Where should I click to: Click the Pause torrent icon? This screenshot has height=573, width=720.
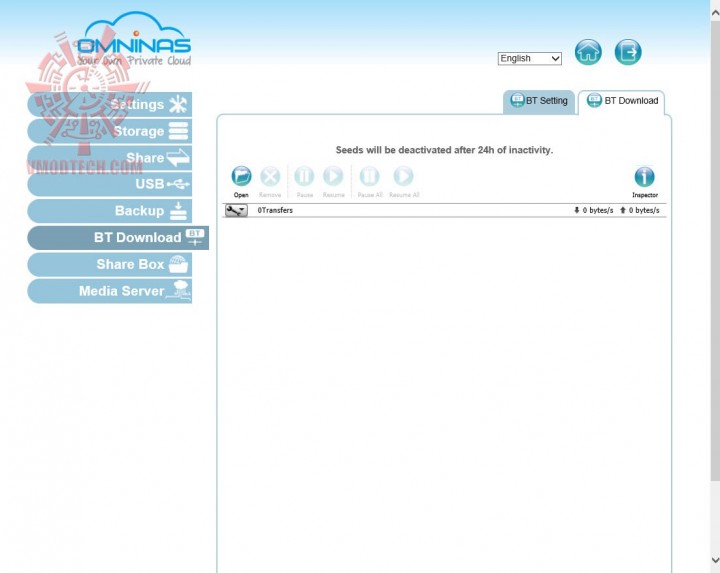304,176
